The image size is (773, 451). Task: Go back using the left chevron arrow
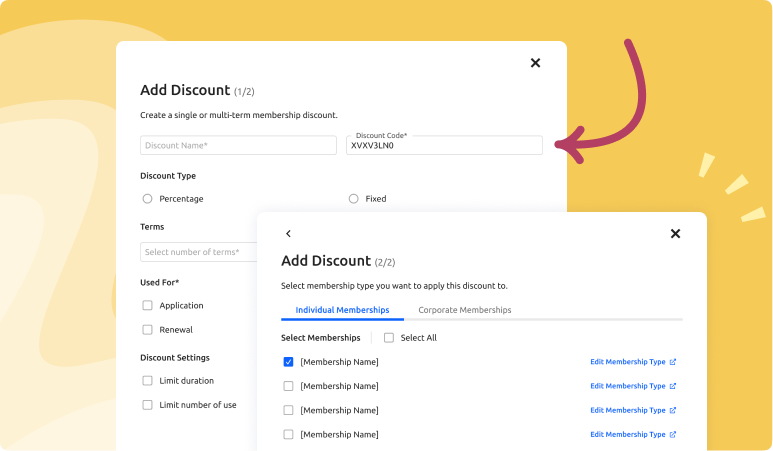click(288, 234)
